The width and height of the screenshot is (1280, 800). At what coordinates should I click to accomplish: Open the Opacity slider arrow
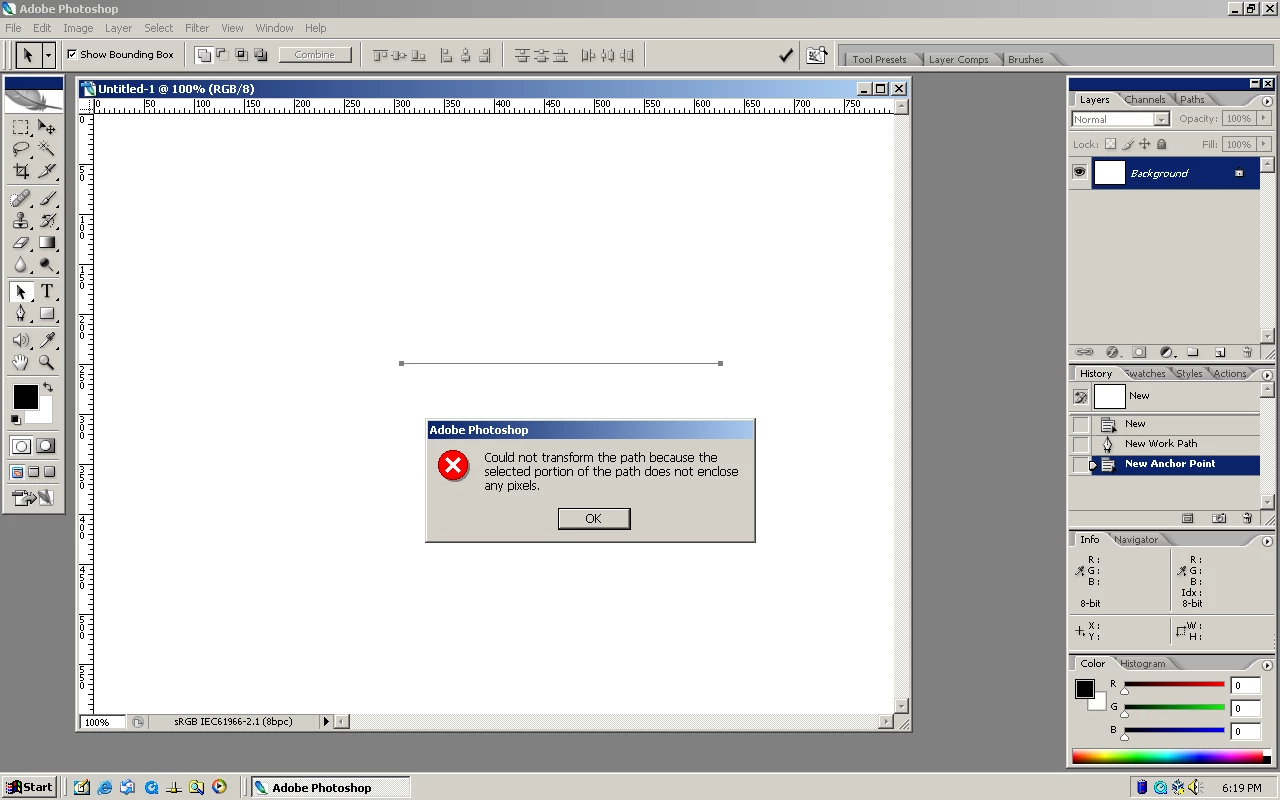click(x=1264, y=118)
